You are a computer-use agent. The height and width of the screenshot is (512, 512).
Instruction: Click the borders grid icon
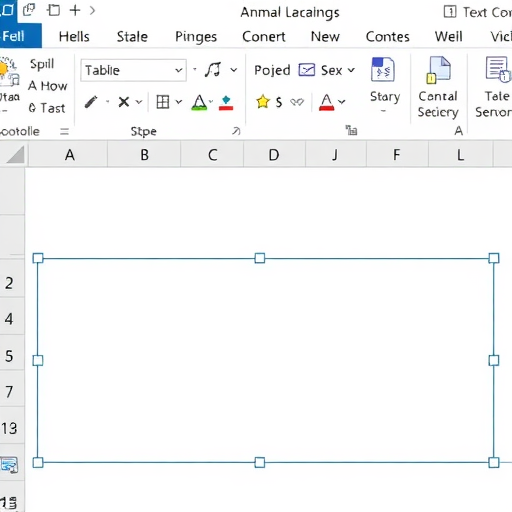tap(163, 102)
